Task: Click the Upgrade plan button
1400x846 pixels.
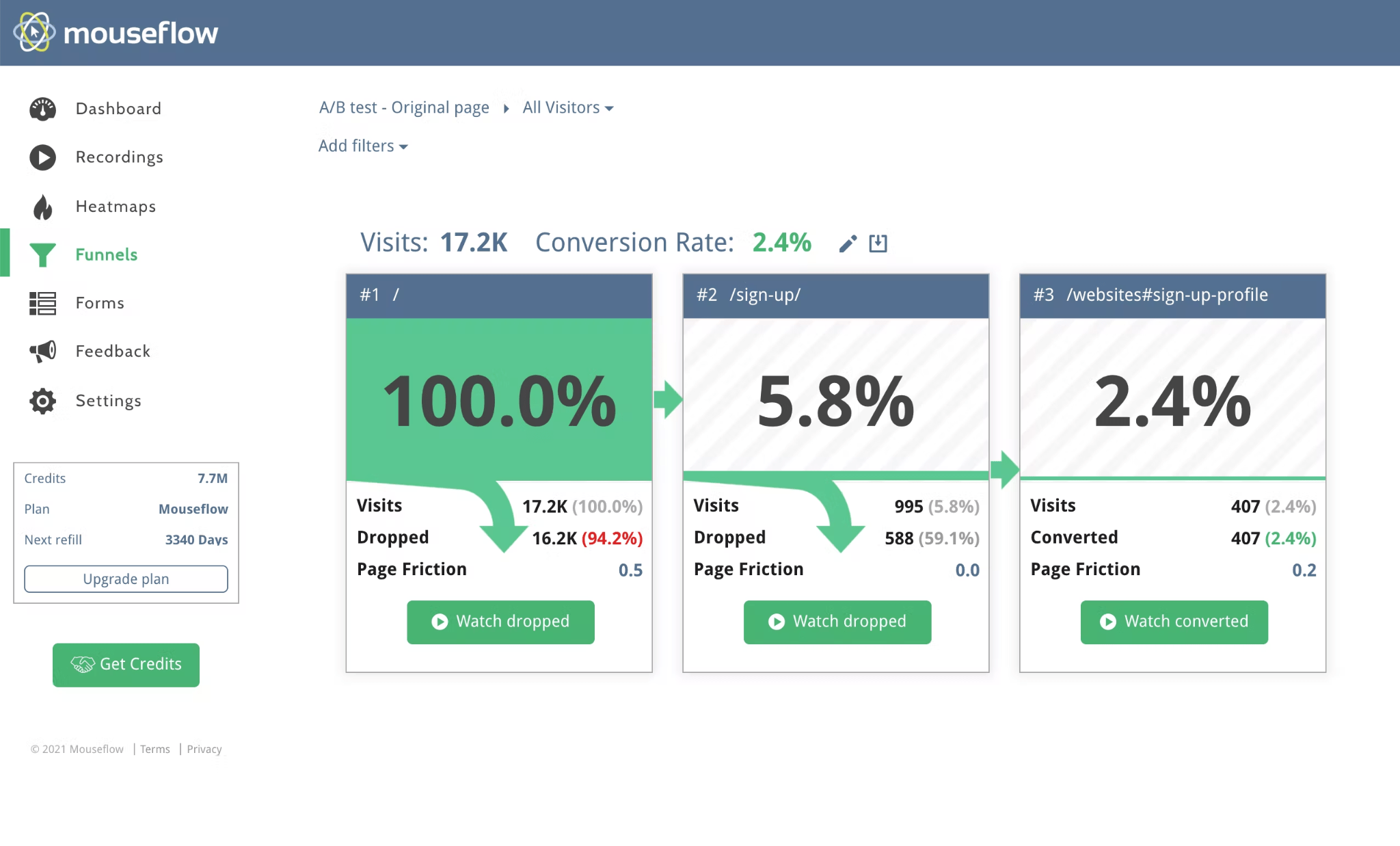Action: tap(125, 579)
